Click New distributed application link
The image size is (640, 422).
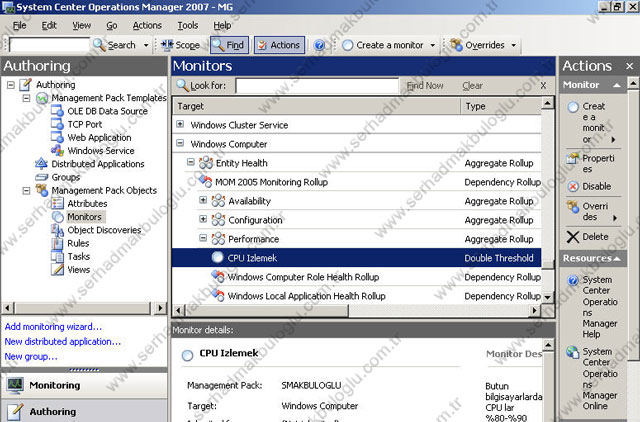(x=63, y=342)
